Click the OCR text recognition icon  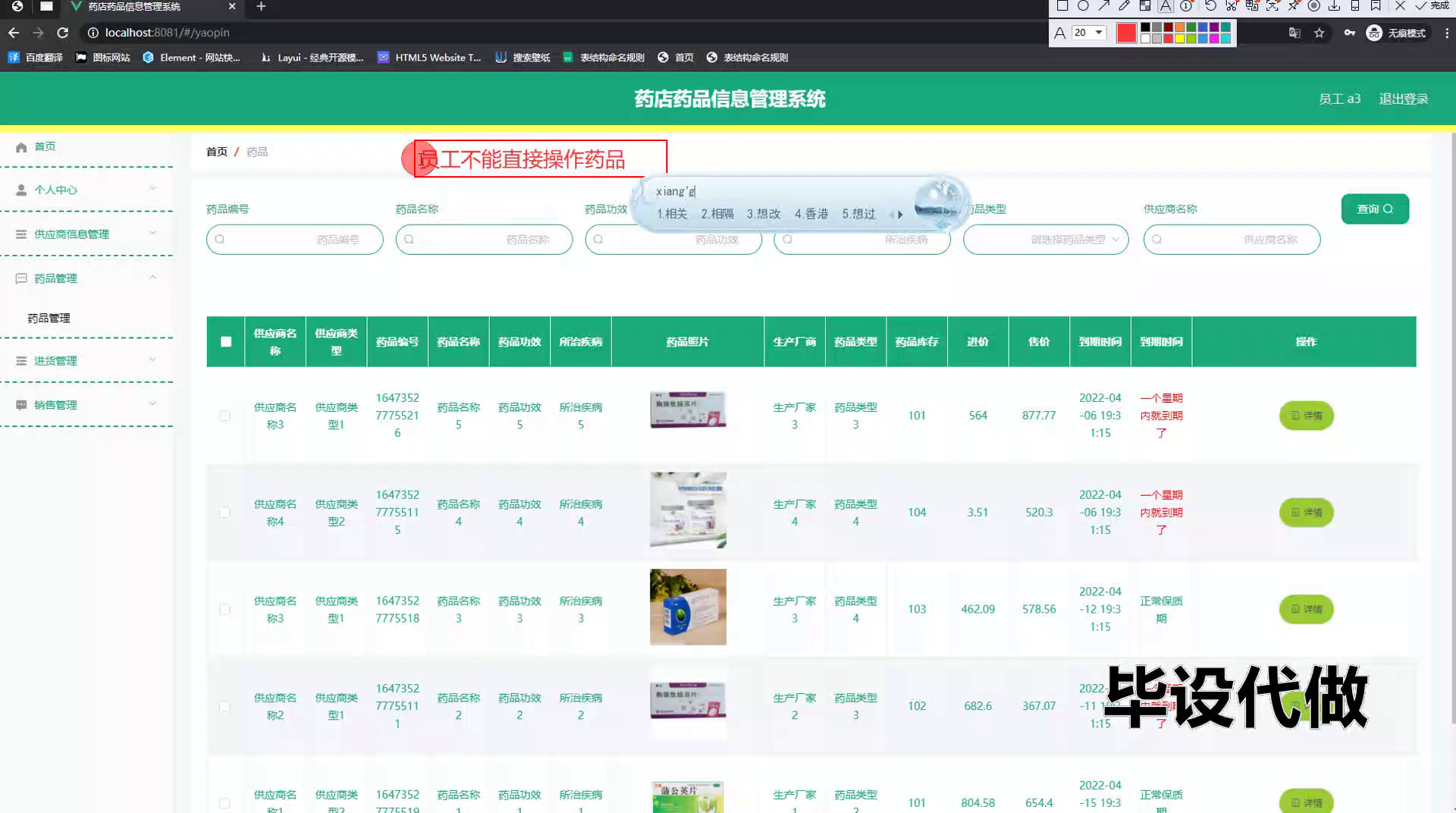[1272, 6]
